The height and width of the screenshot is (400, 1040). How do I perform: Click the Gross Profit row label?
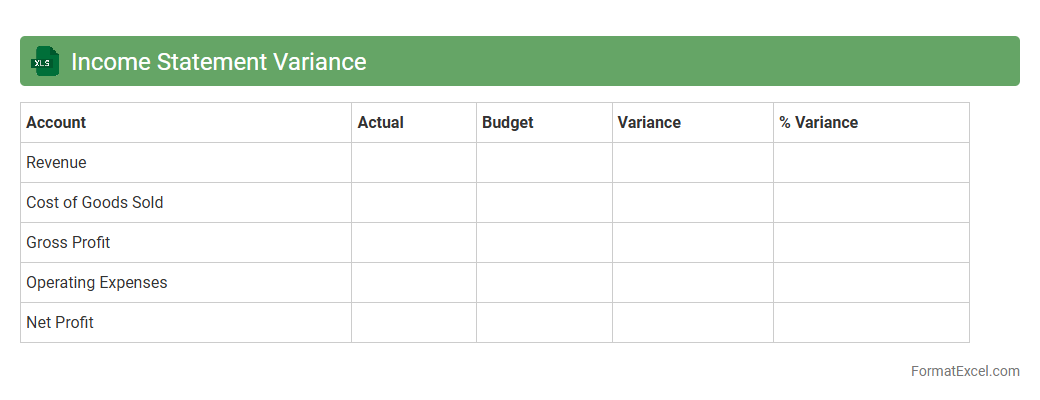point(68,243)
